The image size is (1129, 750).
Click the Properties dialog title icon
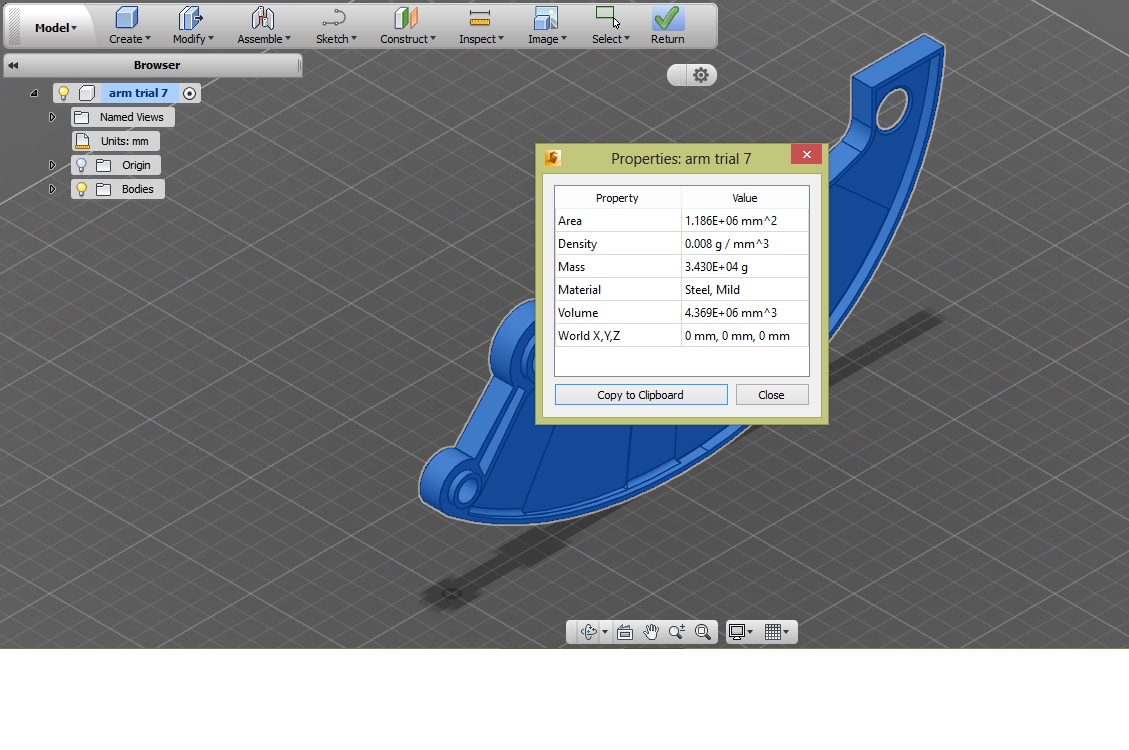point(553,158)
